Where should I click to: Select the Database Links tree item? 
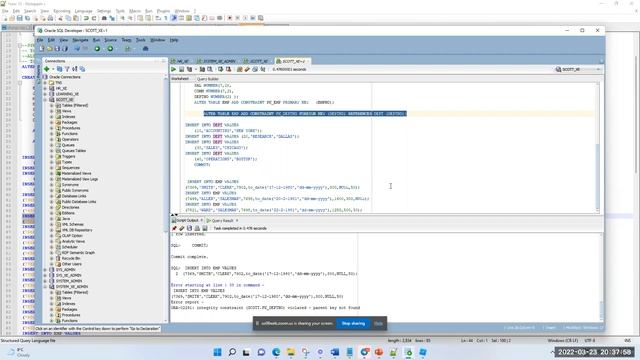tap(74, 196)
